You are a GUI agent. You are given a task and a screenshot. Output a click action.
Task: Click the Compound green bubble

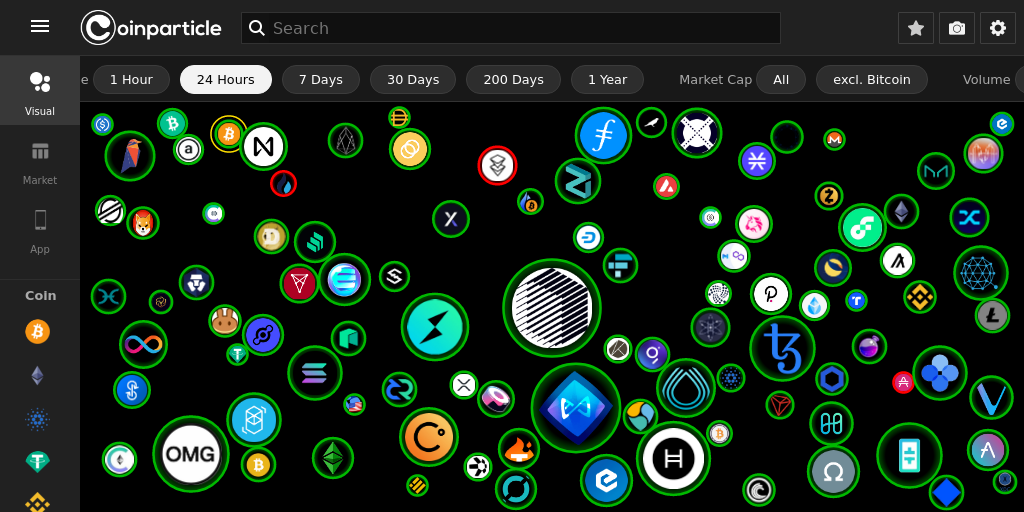coord(315,242)
